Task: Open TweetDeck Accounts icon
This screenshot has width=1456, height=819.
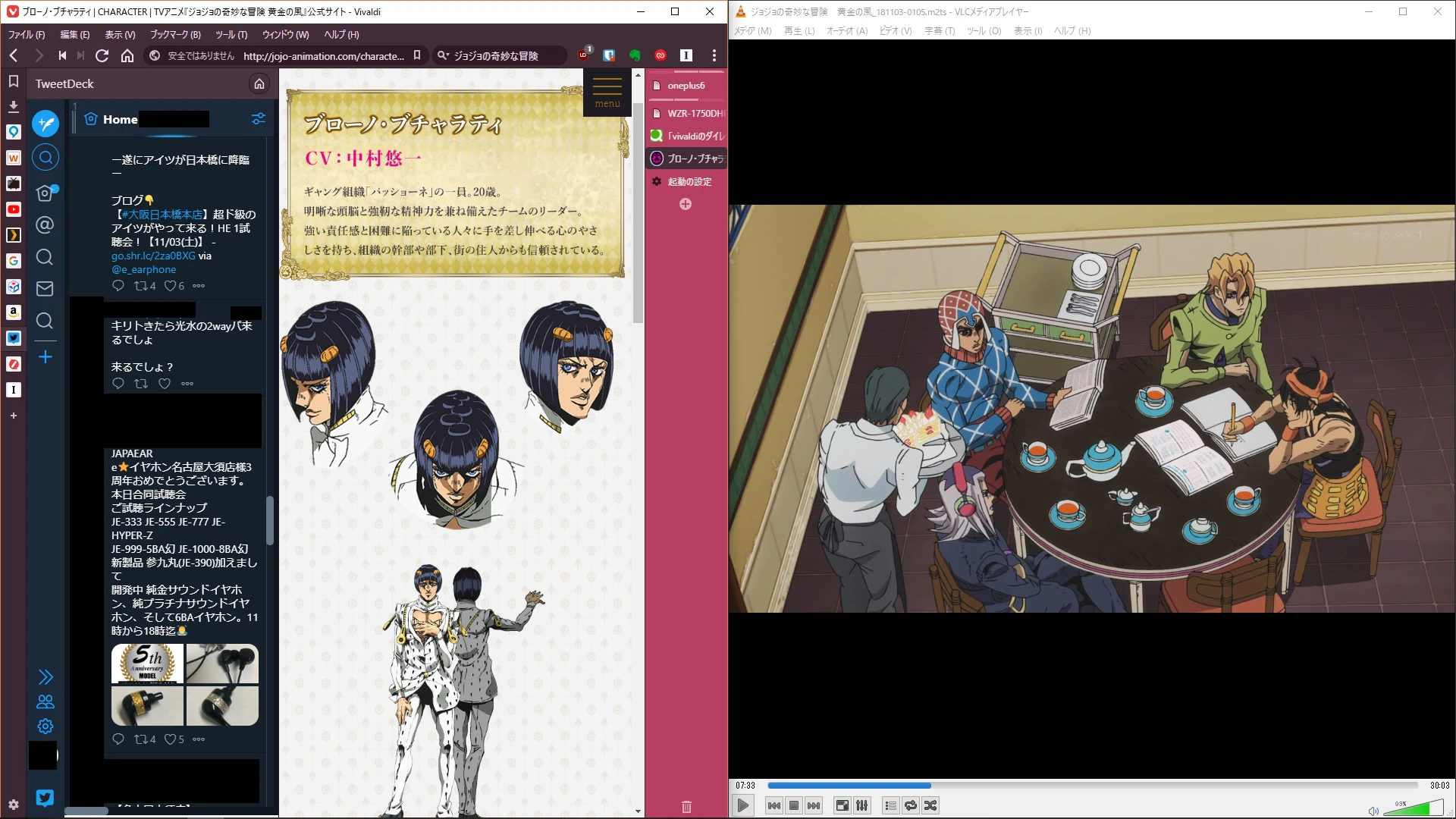Action: (45, 701)
